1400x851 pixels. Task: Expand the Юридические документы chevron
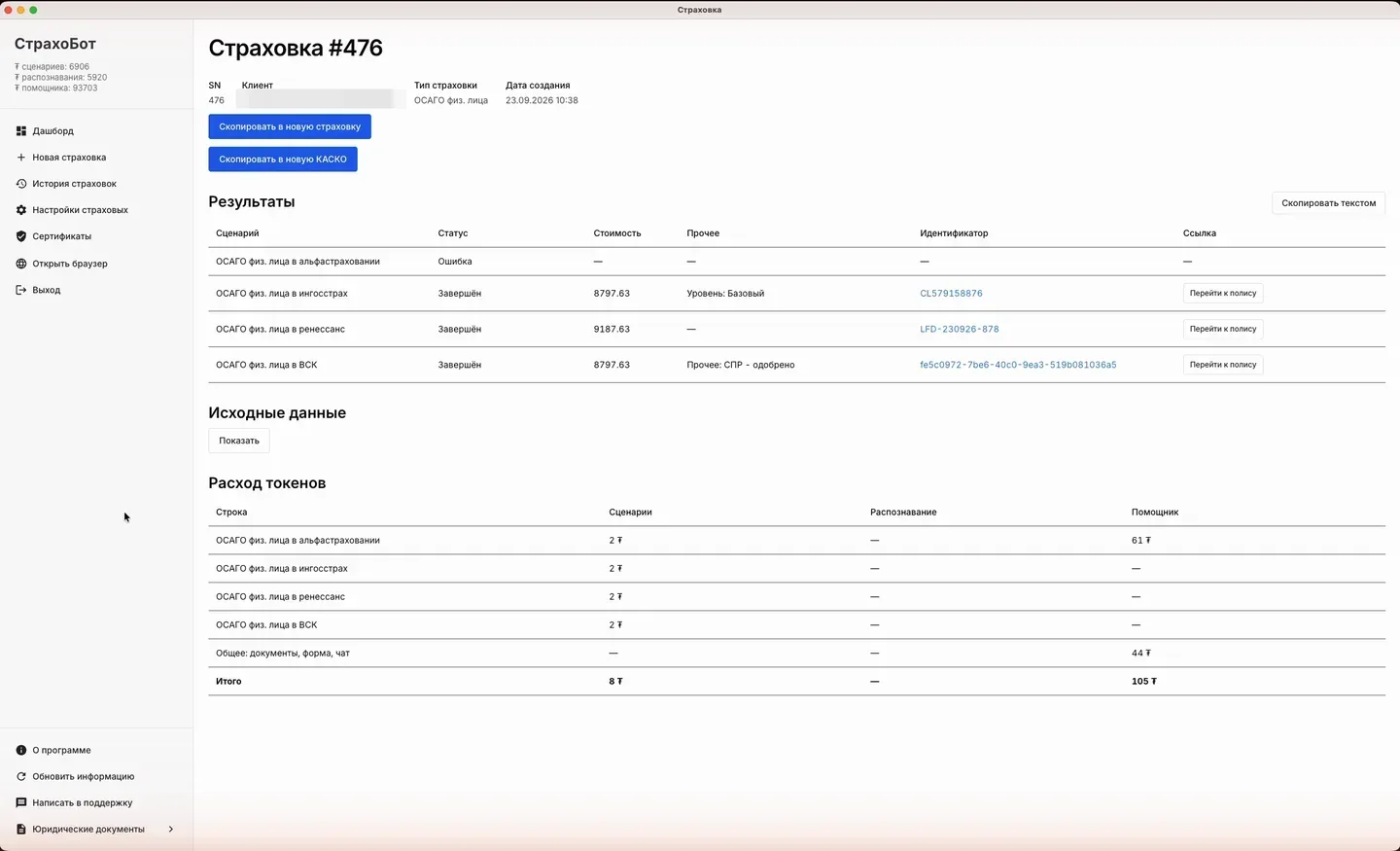(171, 829)
